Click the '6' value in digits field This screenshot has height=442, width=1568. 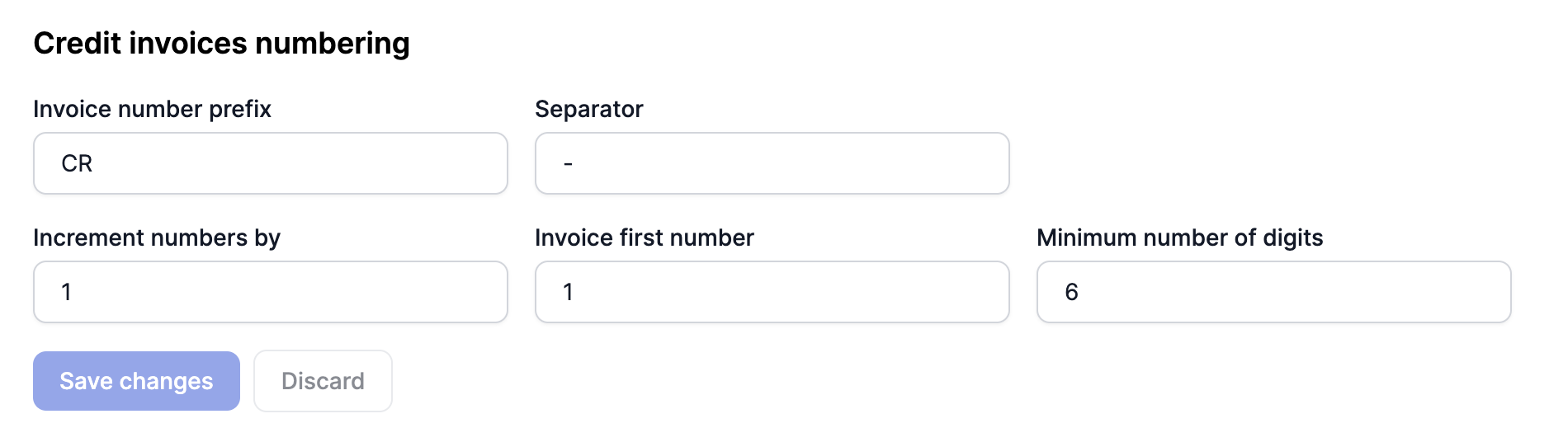[1071, 292]
